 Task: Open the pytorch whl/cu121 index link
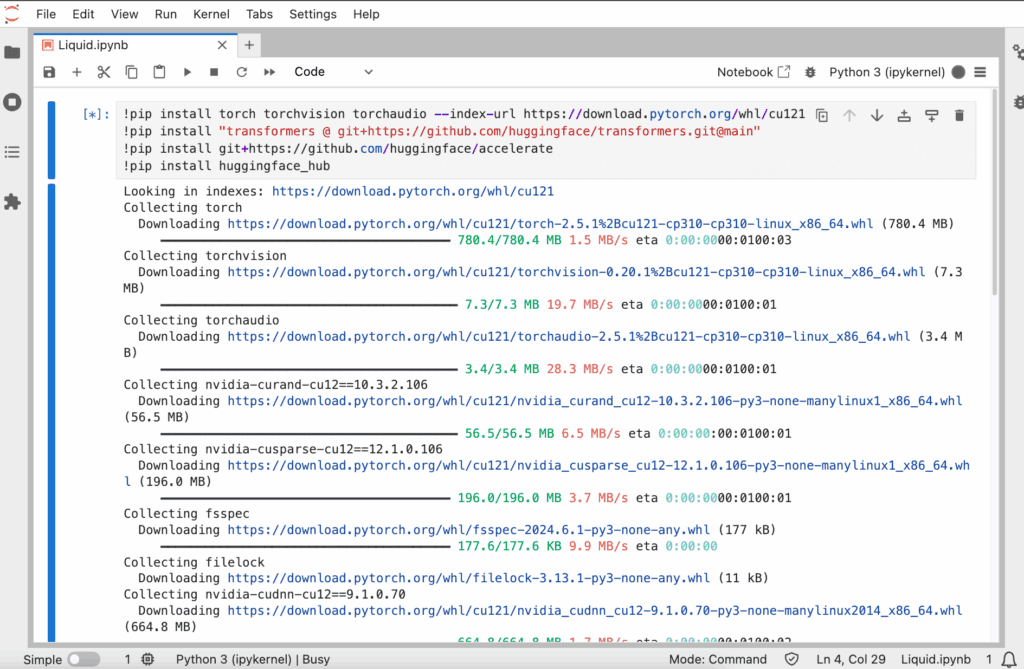(413, 191)
